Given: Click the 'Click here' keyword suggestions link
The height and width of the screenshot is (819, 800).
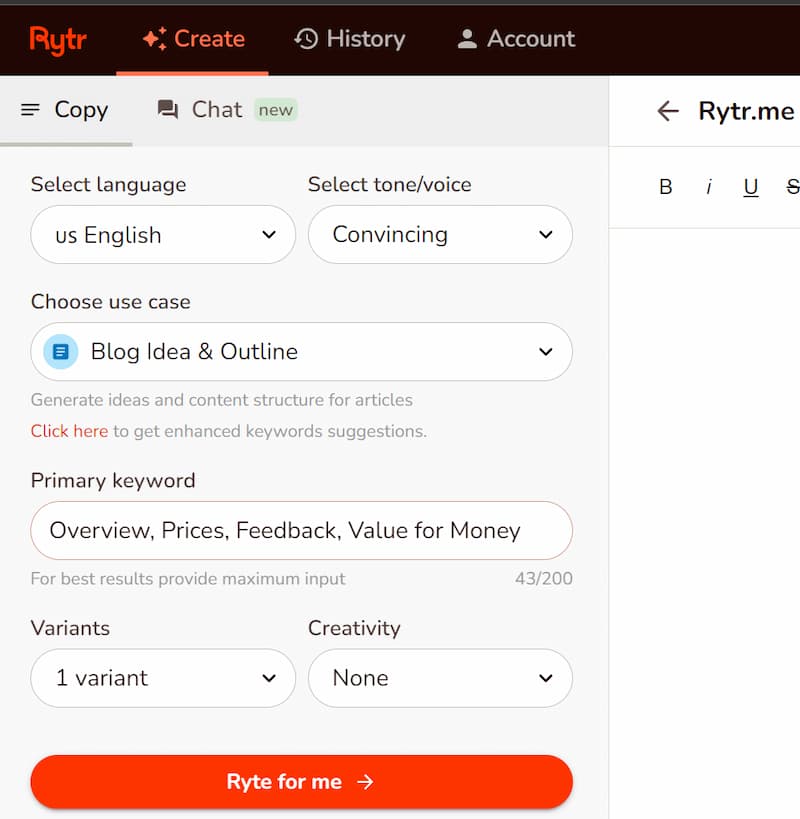Looking at the screenshot, I should pos(69,431).
